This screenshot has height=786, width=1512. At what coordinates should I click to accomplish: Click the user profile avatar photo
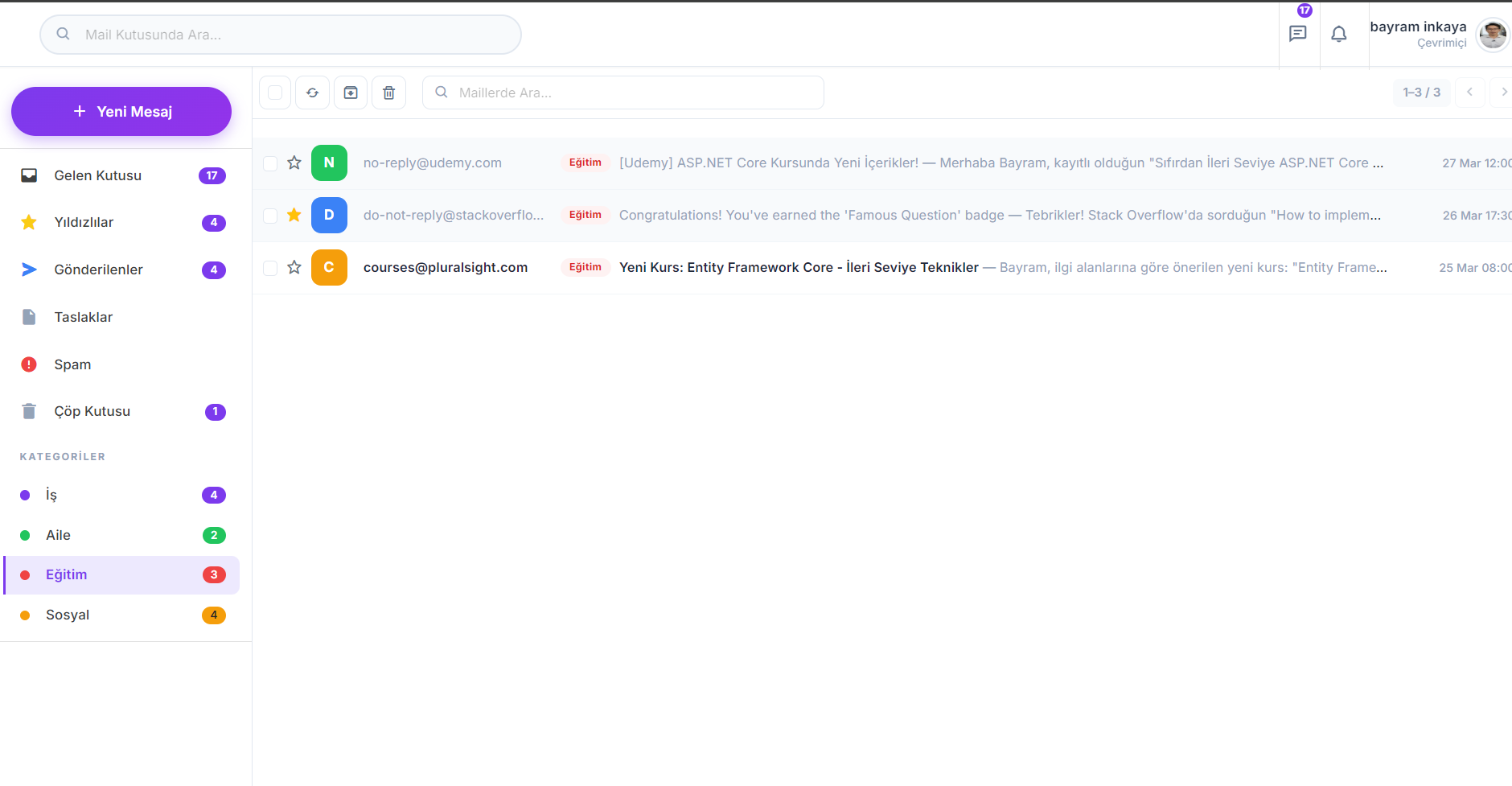1493,35
